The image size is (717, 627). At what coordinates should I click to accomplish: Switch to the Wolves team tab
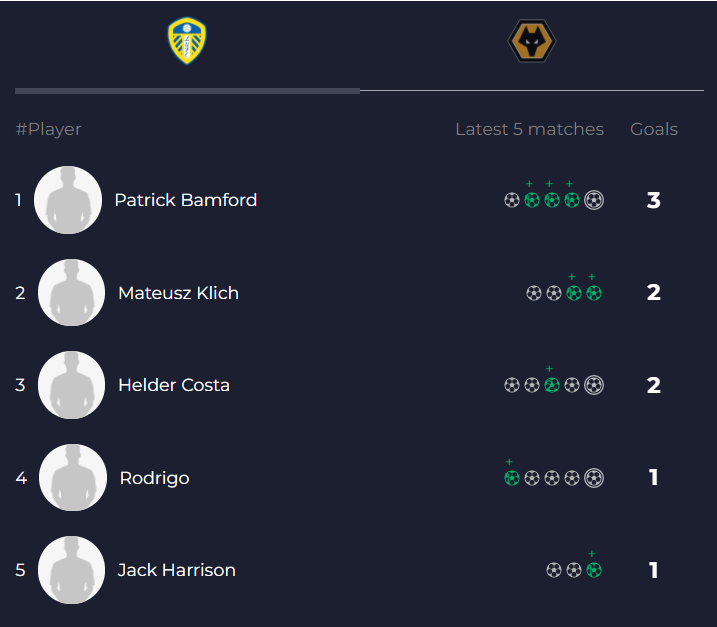(532, 42)
